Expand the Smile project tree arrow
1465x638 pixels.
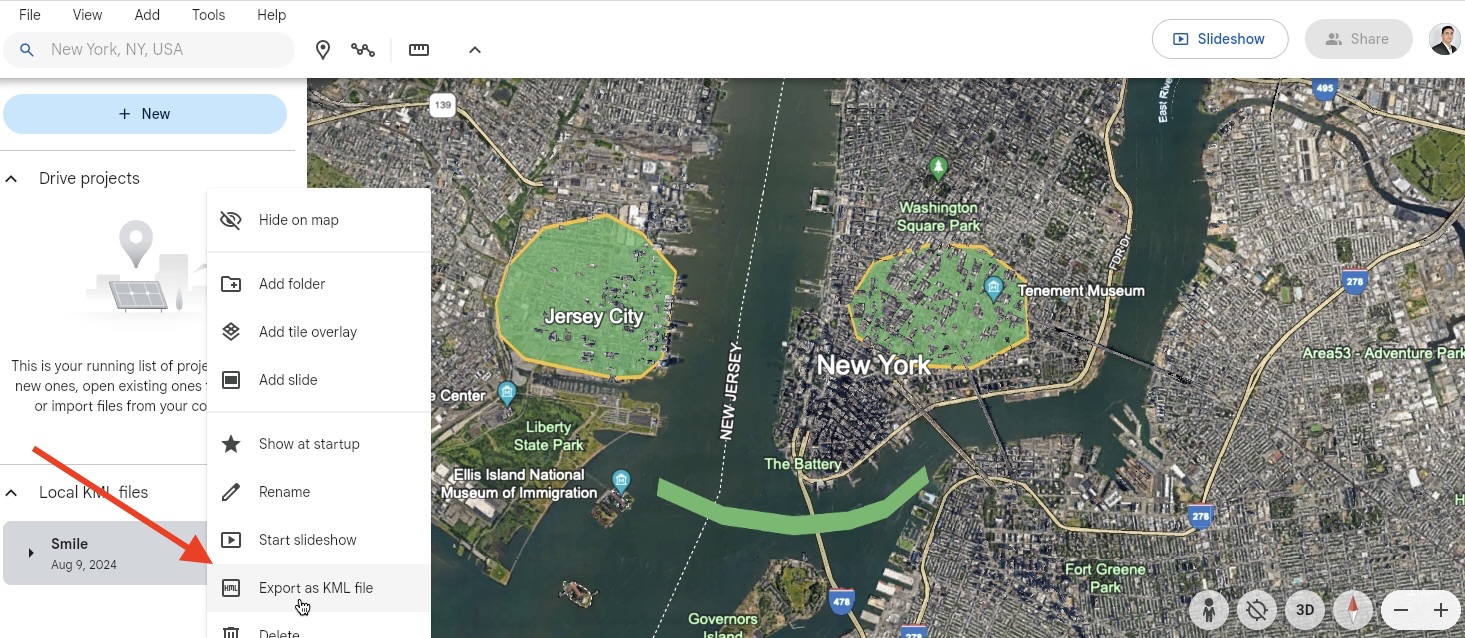coord(31,553)
